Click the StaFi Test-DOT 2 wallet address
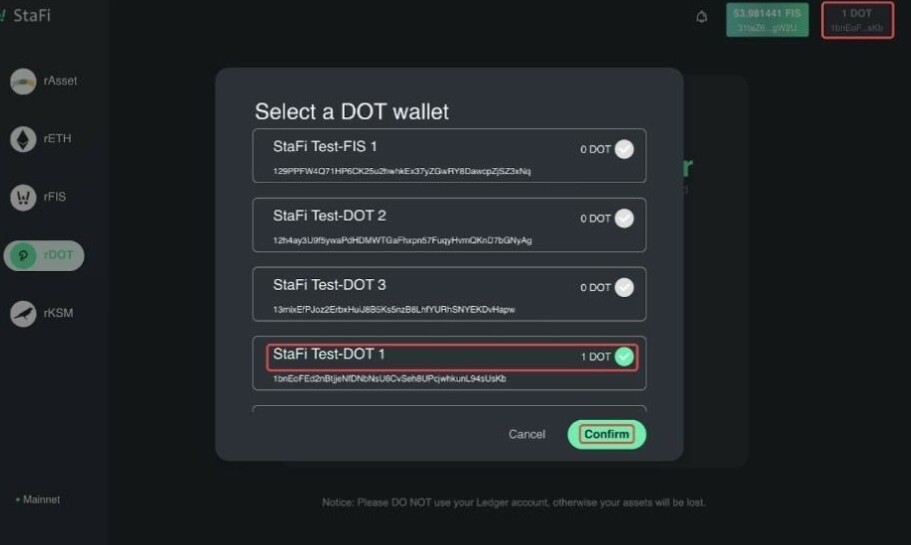 coord(402,240)
